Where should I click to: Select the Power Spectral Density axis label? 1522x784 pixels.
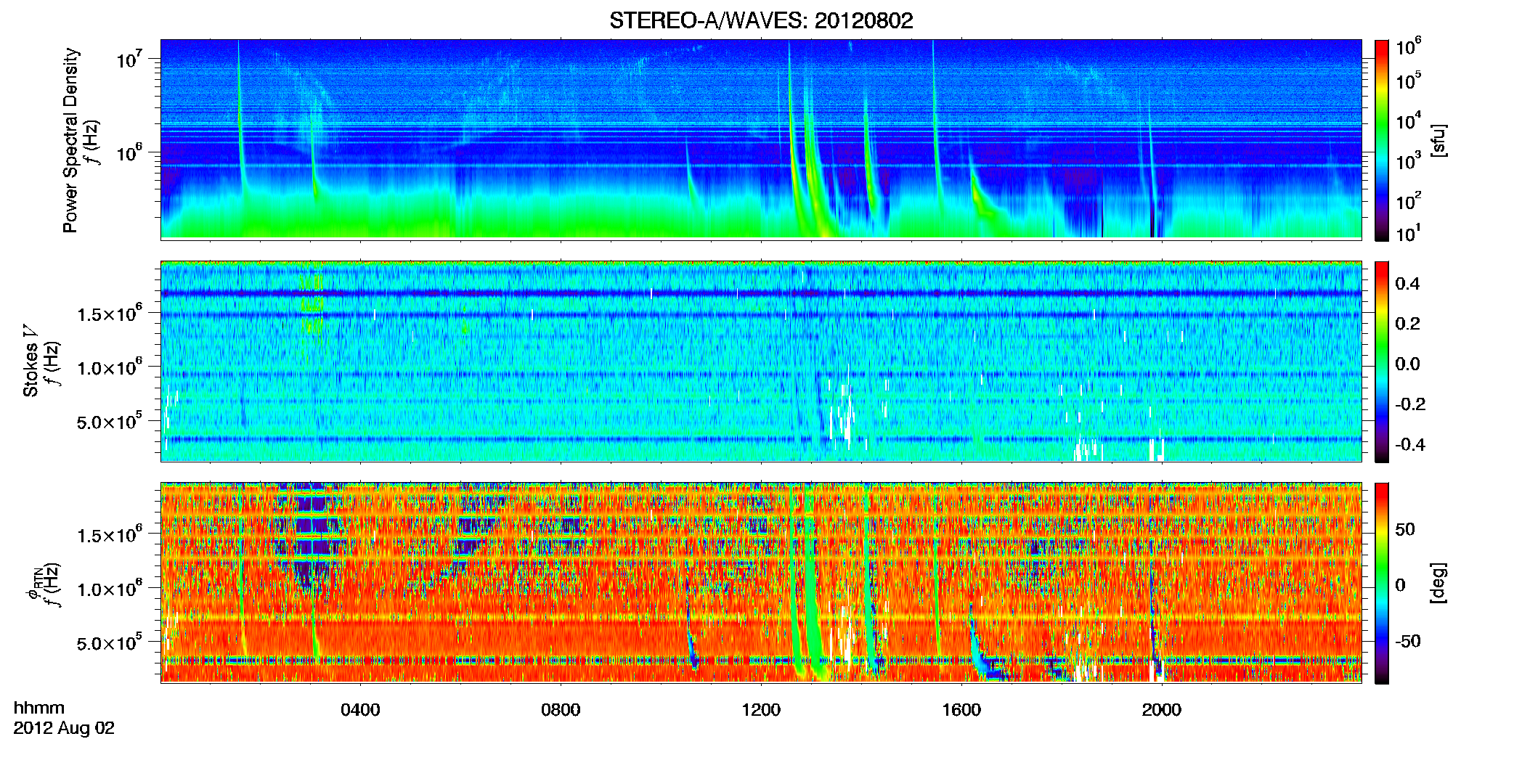[x=70, y=140]
